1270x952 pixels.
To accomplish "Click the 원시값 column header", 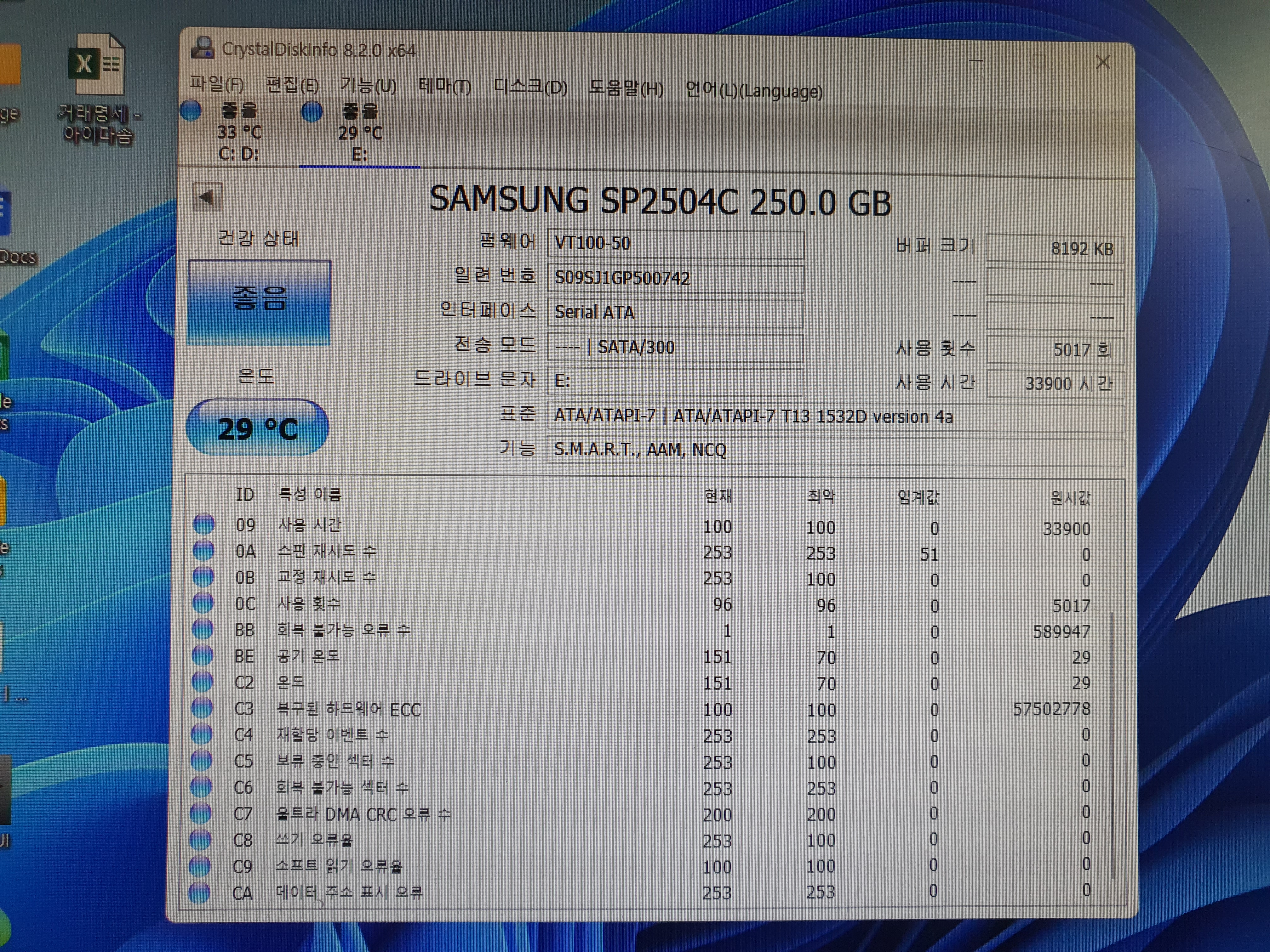I will pos(1070,497).
